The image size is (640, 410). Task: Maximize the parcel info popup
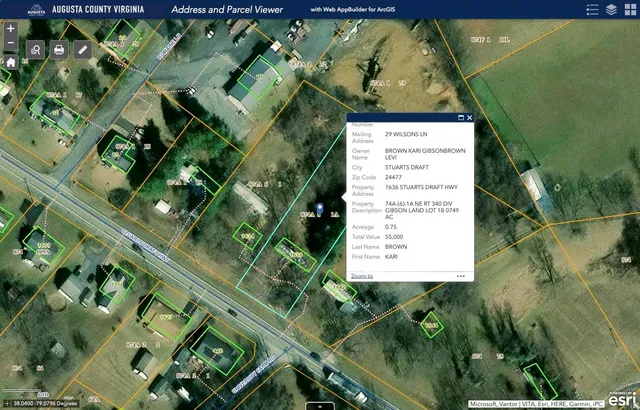click(x=460, y=117)
